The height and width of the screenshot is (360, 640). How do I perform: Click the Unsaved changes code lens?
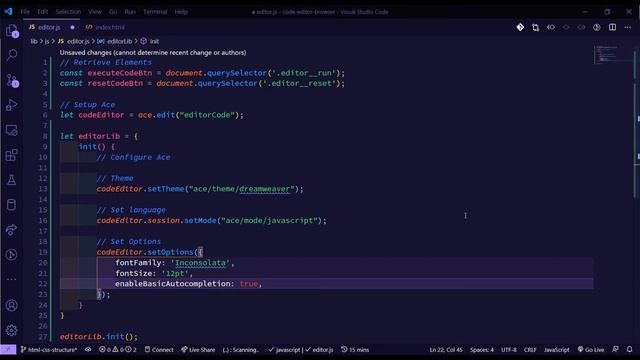[153, 53]
